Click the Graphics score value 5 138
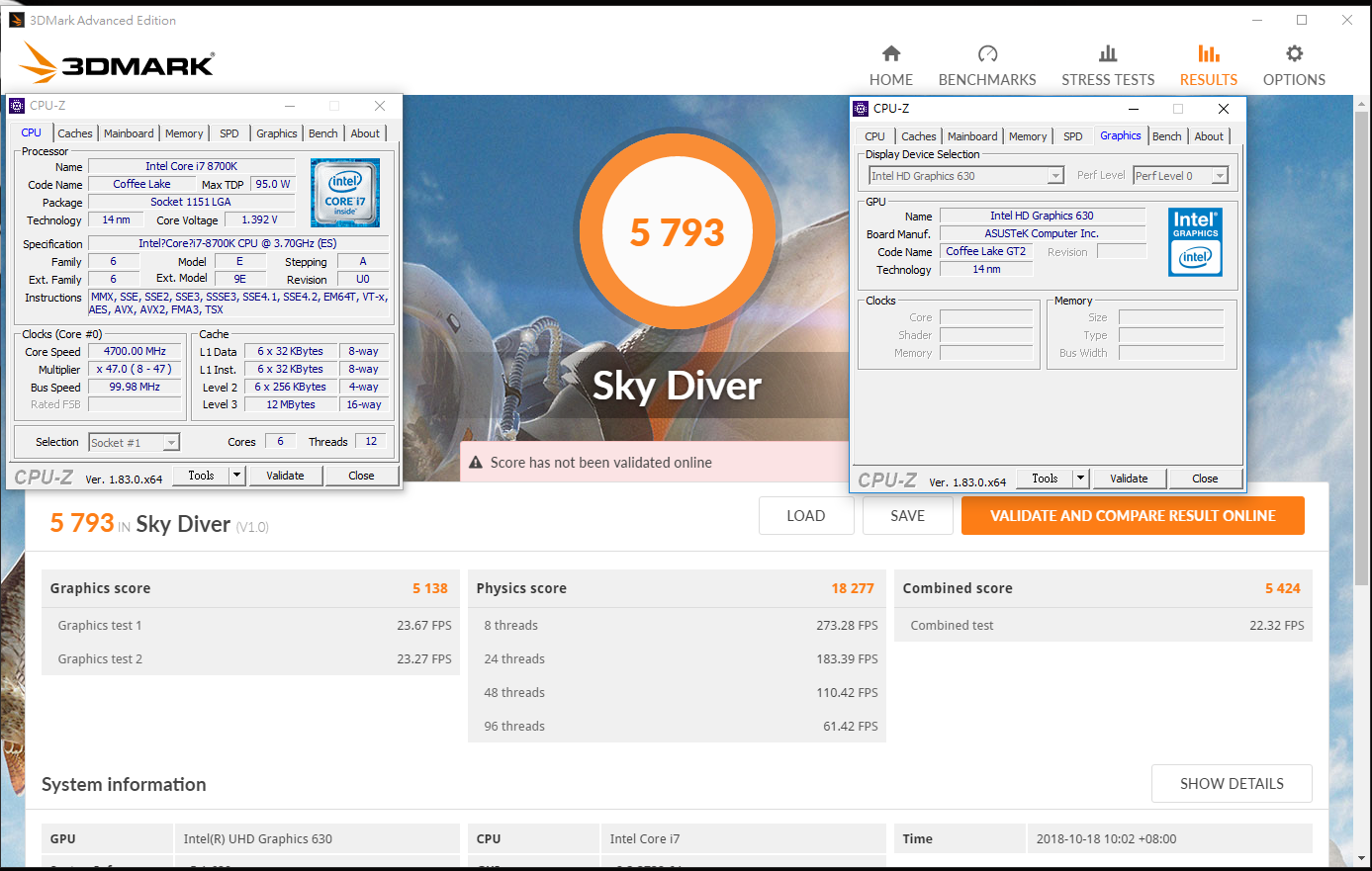Viewport: 1372px width, 871px height. [430, 588]
